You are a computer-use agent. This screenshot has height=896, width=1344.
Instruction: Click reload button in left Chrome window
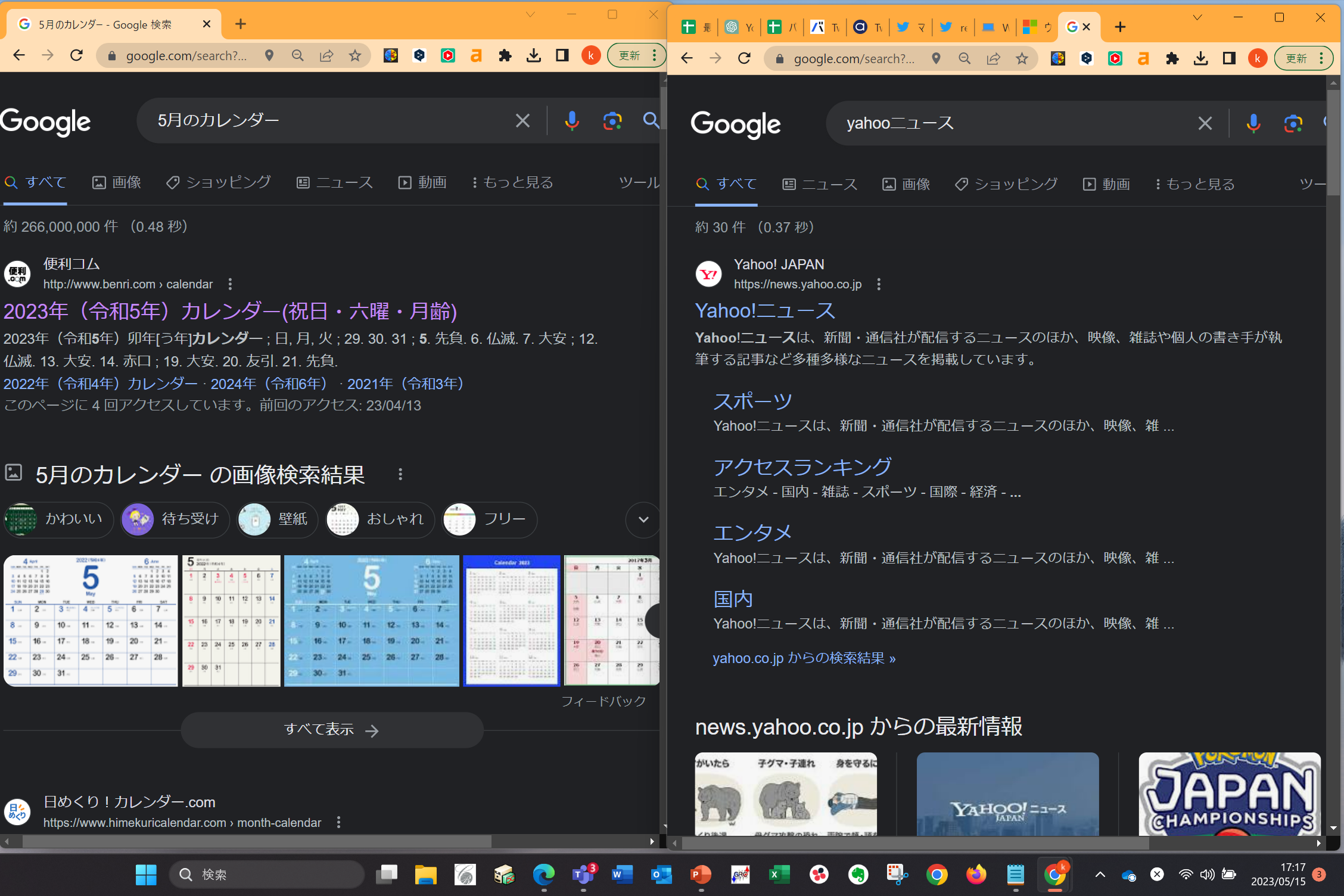[x=76, y=55]
